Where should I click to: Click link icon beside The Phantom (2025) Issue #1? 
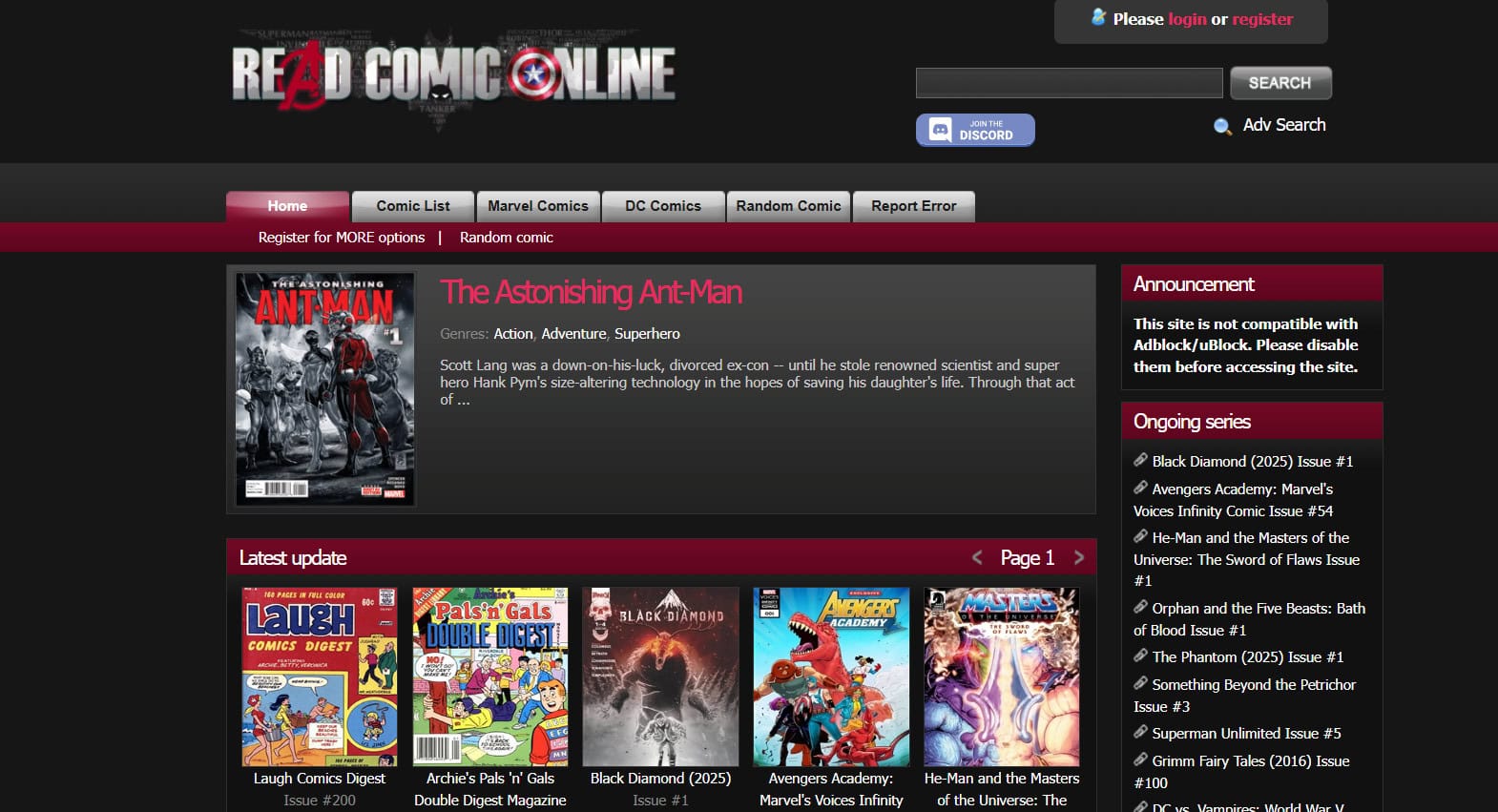[1140, 656]
